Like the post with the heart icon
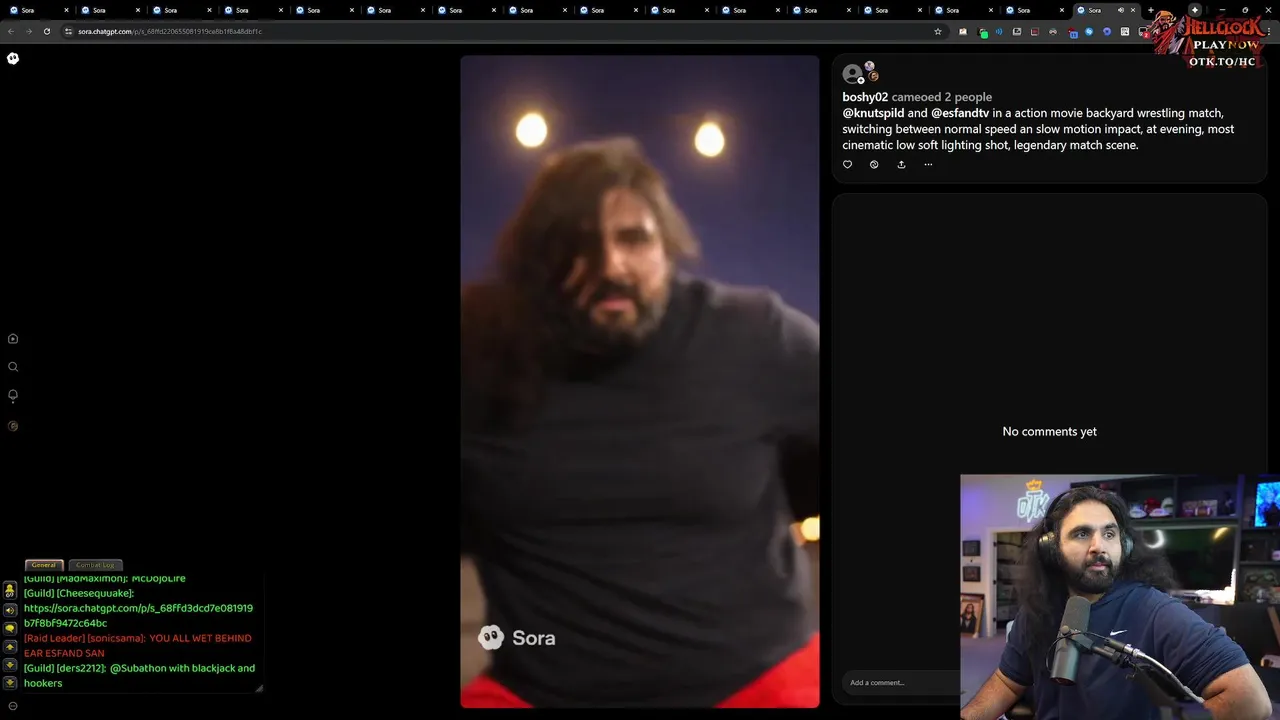This screenshot has width=1280, height=720. [847, 165]
